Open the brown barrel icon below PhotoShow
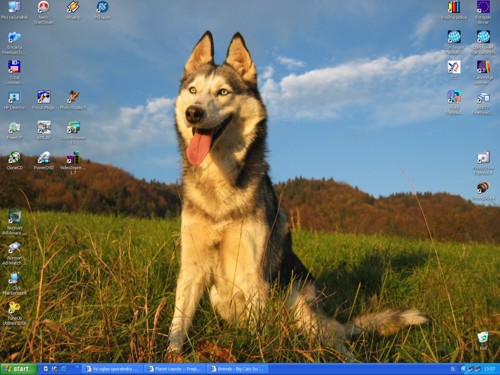The height and width of the screenshot is (375, 500). tap(483, 187)
